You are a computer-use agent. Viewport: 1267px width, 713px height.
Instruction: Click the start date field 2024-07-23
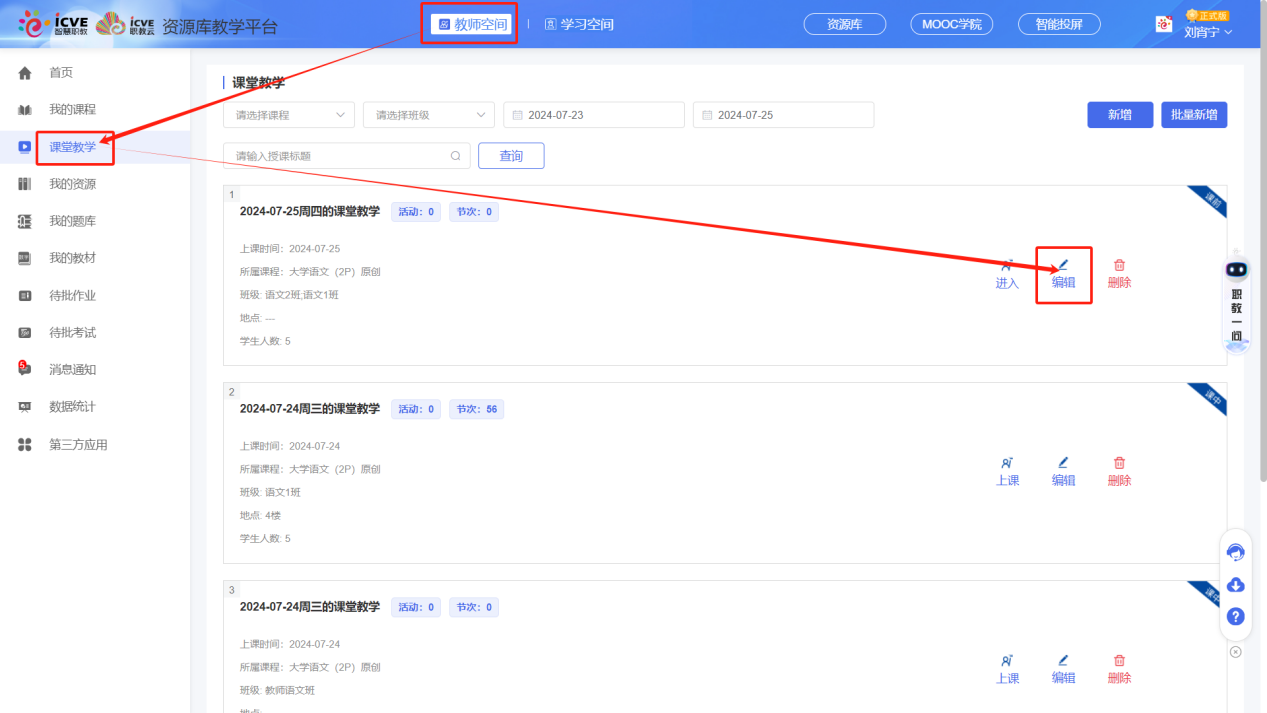[x=594, y=115]
